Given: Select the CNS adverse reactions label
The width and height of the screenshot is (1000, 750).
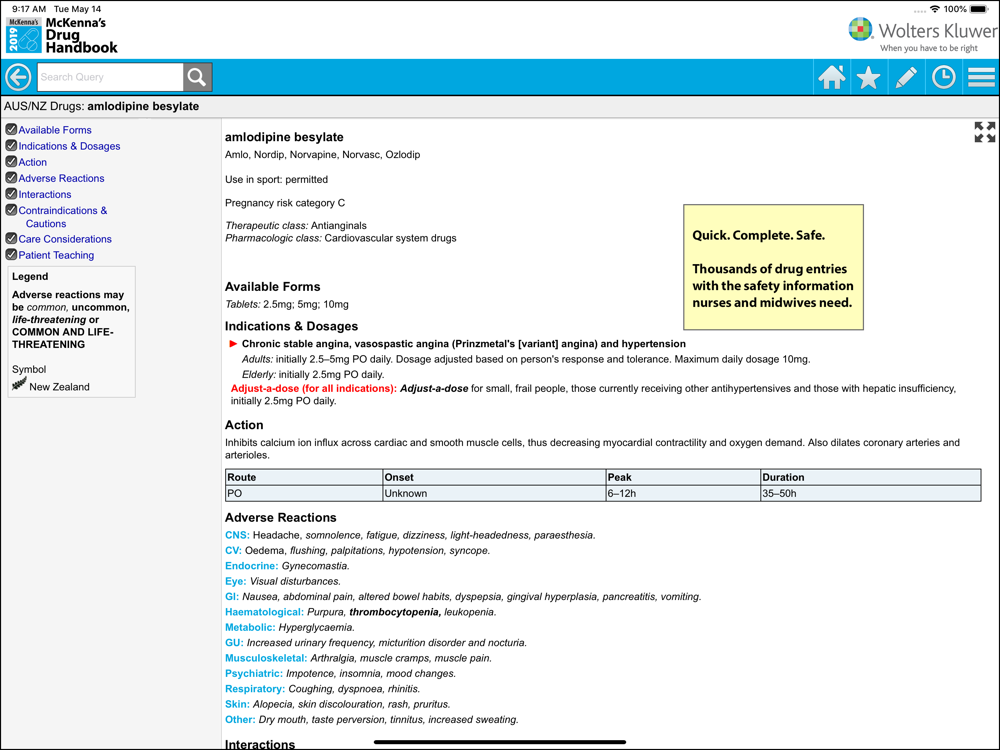Looking at the screenshot, I should pyautogui.click(x=237, y=535).
